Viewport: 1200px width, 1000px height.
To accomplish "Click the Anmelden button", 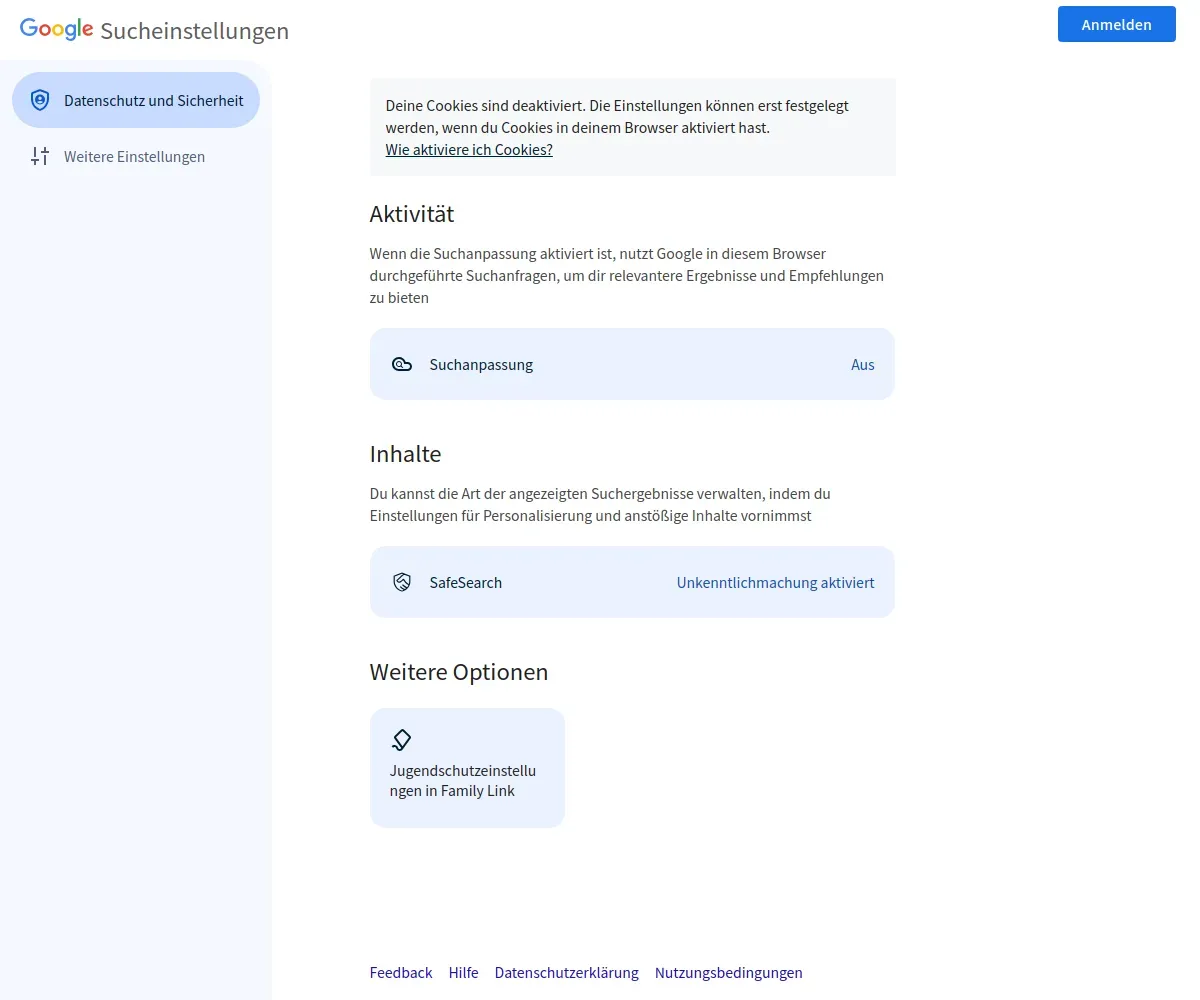I will pyautogui.click(x=1116, y=24).
